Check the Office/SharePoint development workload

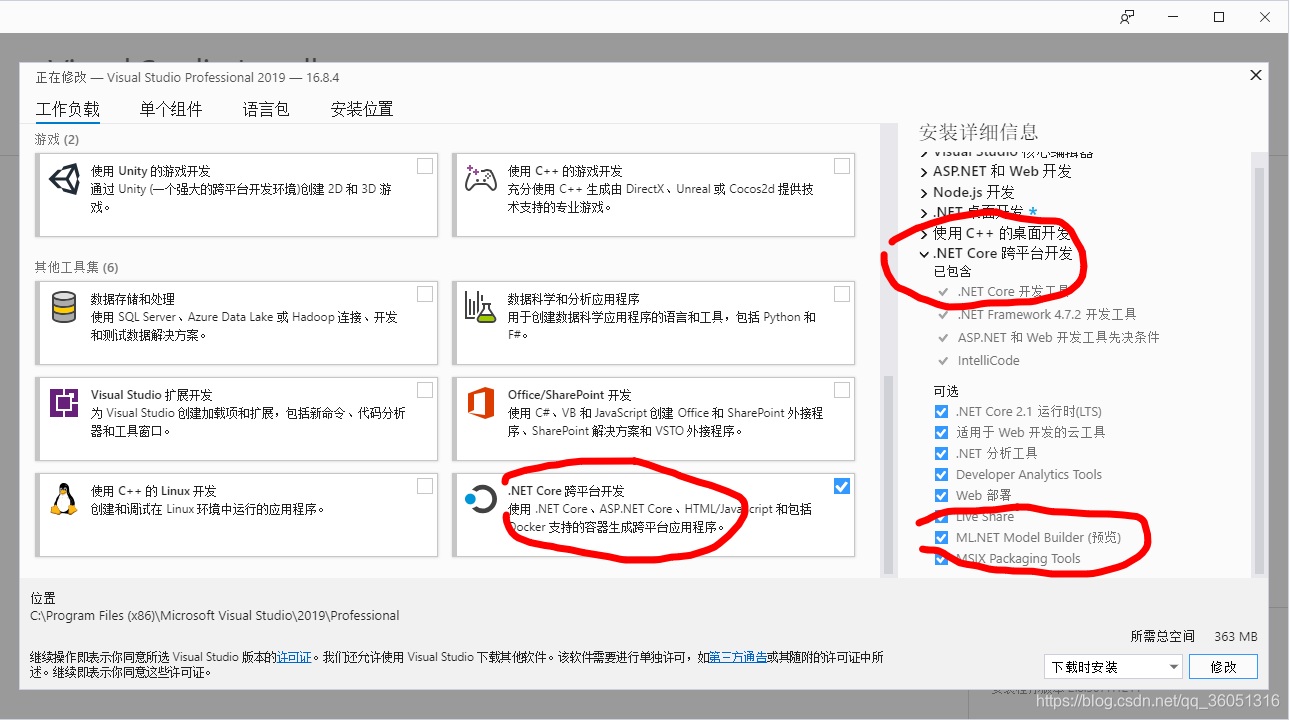[842, 390]
